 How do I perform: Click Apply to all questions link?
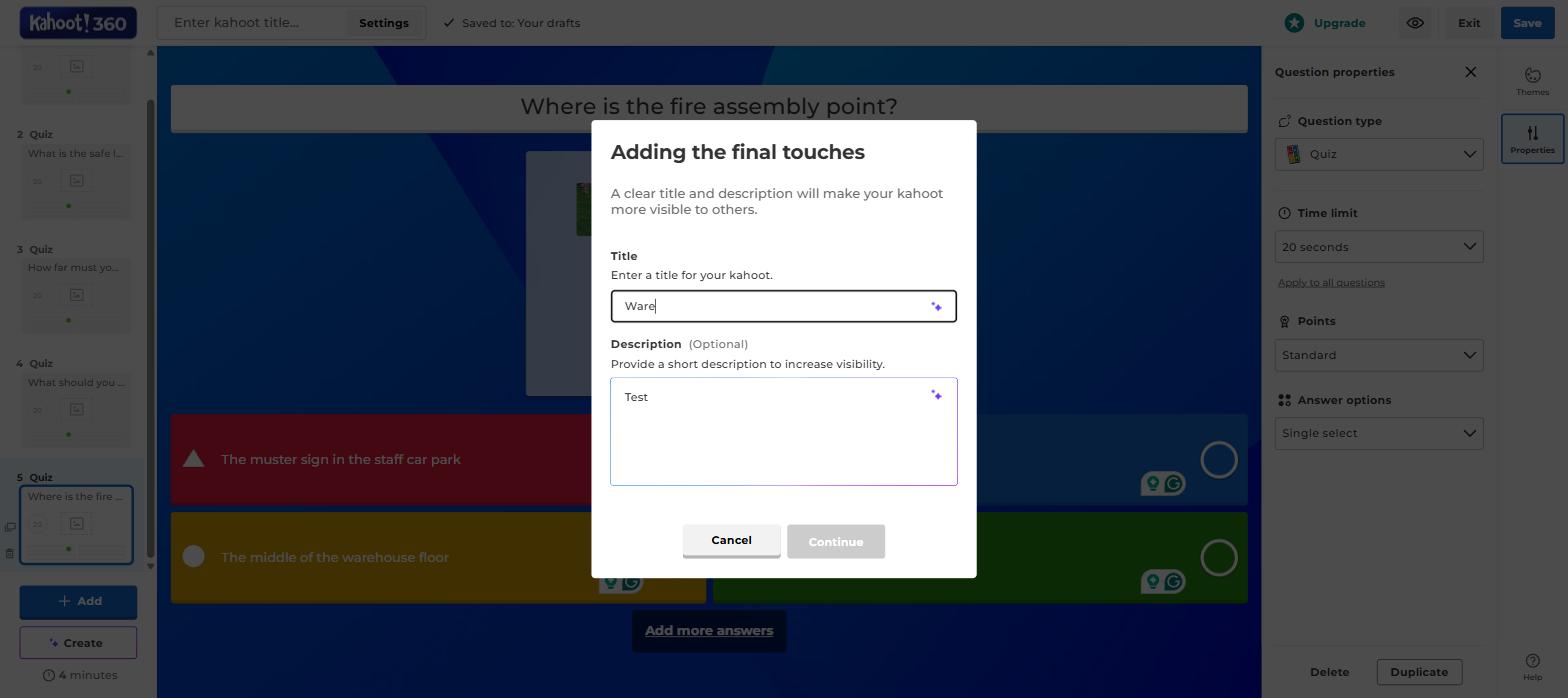pyautogui.click(x=1331, y=282)
